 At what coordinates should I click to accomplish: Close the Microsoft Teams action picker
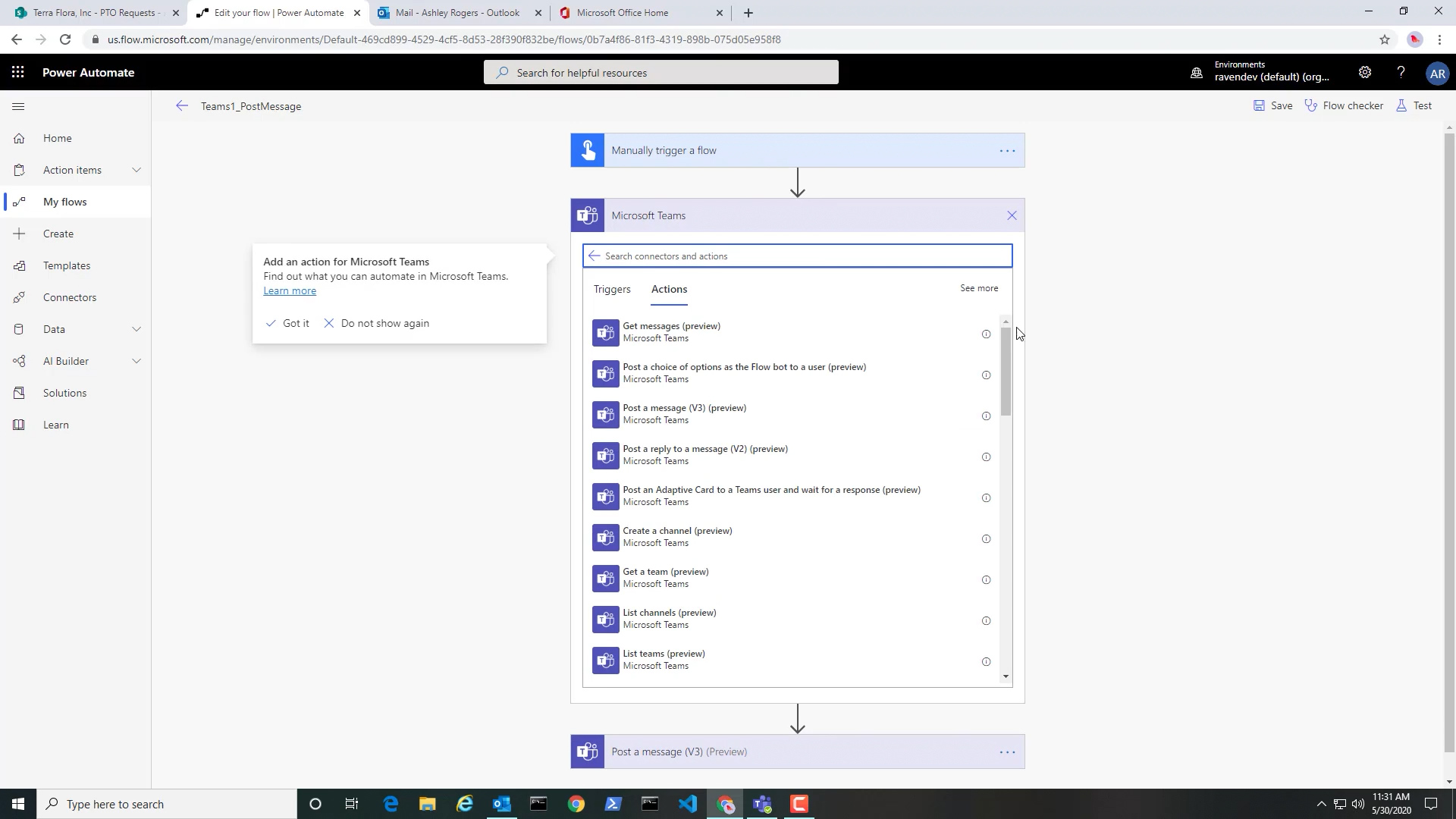pos(1012,215)
